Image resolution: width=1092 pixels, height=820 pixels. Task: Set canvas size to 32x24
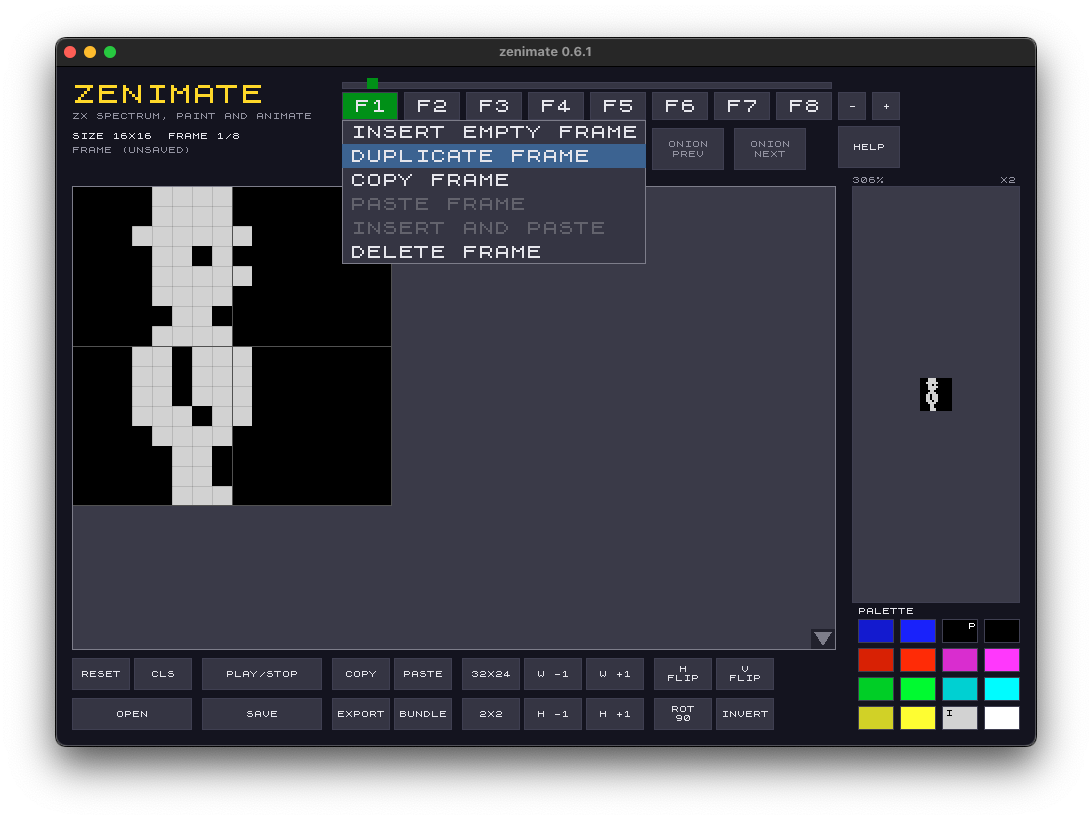[491, 674]
